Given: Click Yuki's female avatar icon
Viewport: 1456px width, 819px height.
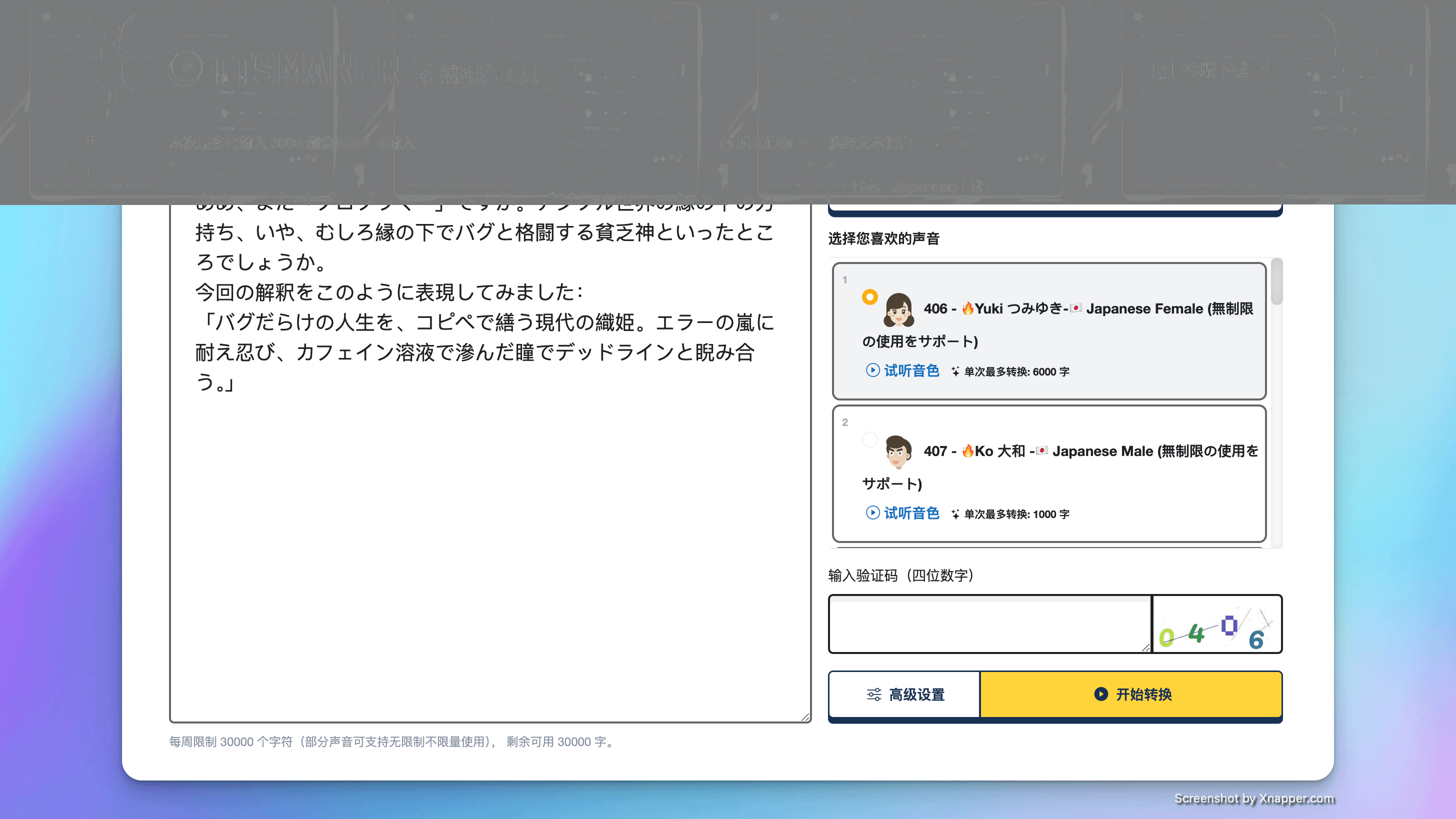Looking at the screenshot, I should coord(898,309).
